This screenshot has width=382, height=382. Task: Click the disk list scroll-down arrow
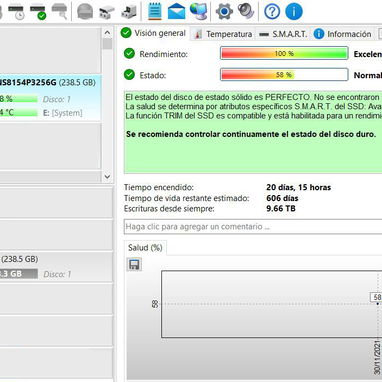click(x=107, y=176)
